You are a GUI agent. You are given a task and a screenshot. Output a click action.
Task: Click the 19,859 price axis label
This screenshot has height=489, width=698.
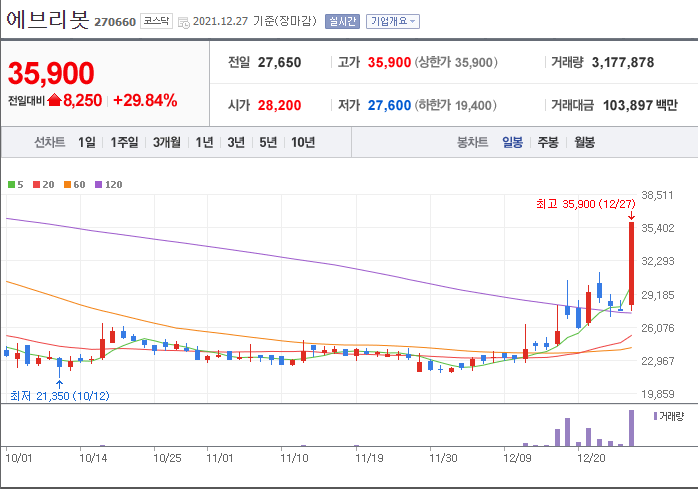tap(657, 394)
